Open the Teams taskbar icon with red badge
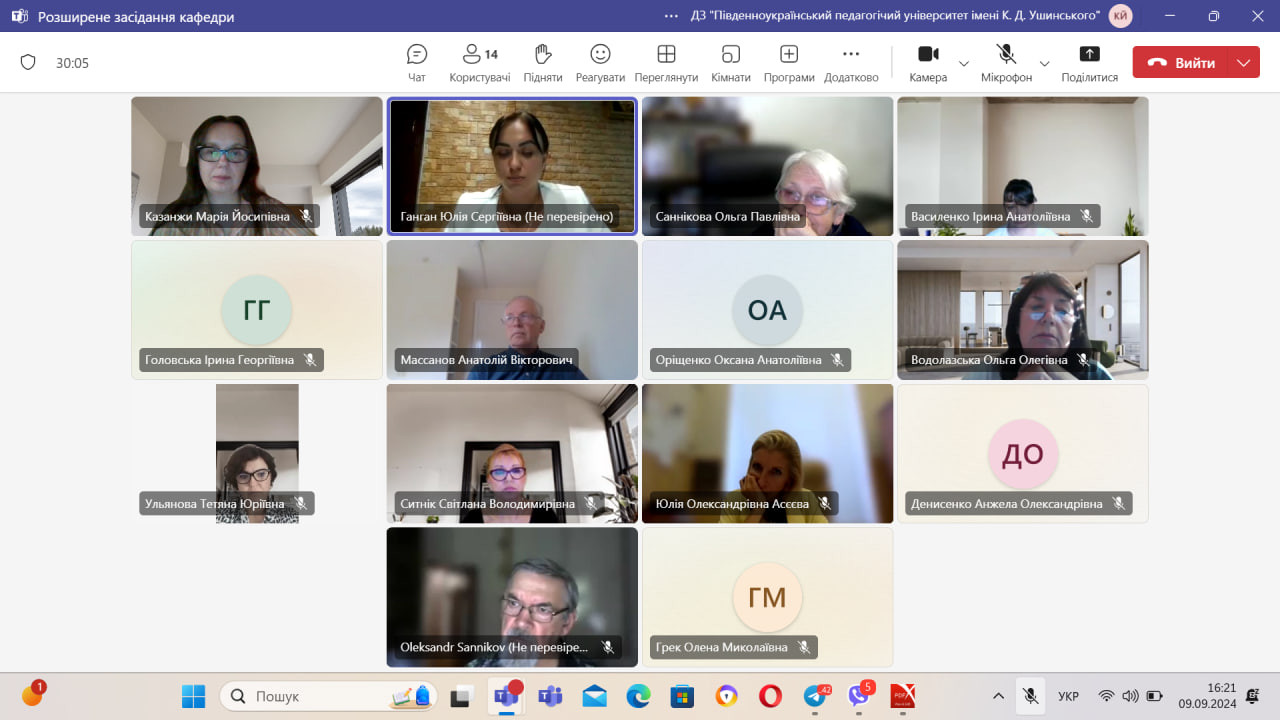Screen dimensions: 1280x720 pos(506,696)
